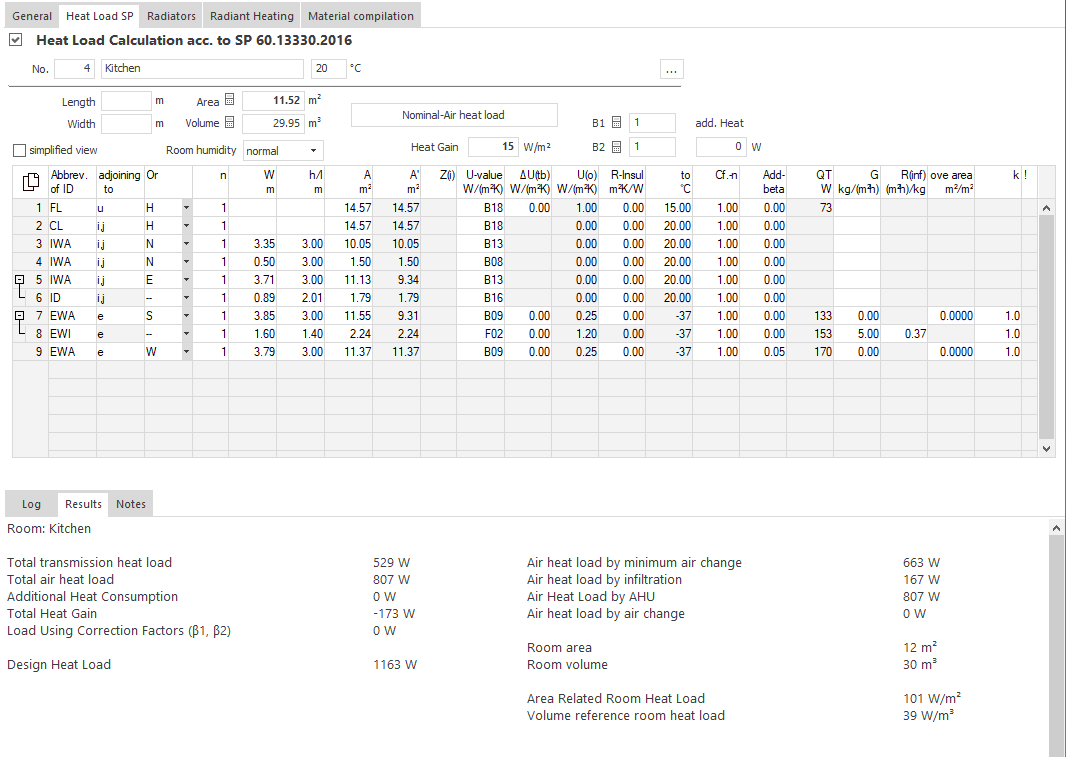Open orientation dropdown for row 8 EWI
1066x757 pixels.
pyautogui.click(x=186, y=334)
